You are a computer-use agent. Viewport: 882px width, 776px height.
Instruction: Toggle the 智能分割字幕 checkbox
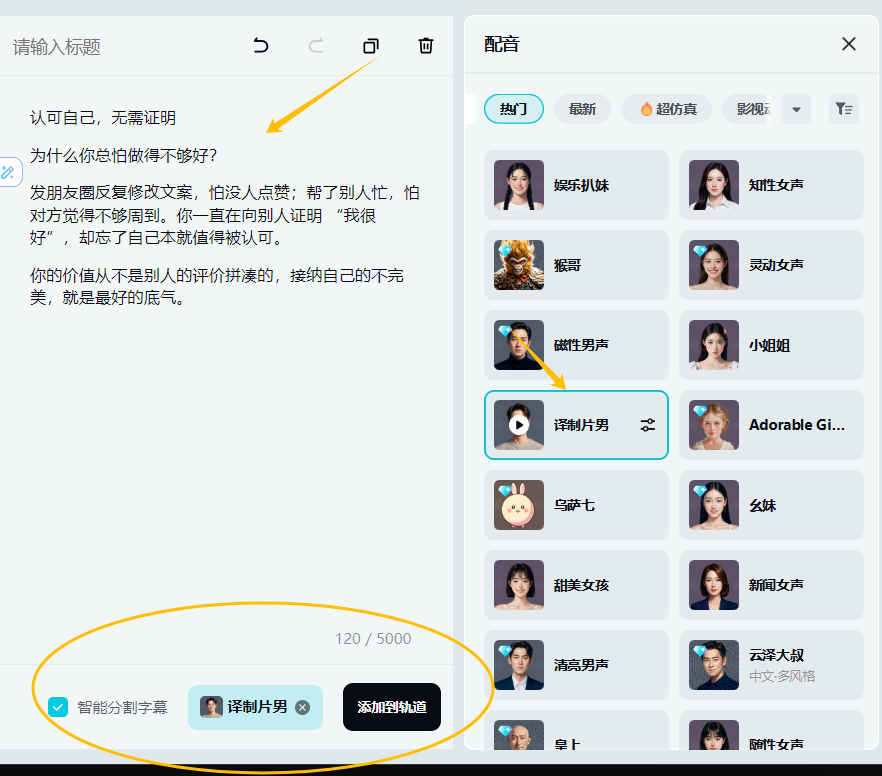tap(59, 707)
